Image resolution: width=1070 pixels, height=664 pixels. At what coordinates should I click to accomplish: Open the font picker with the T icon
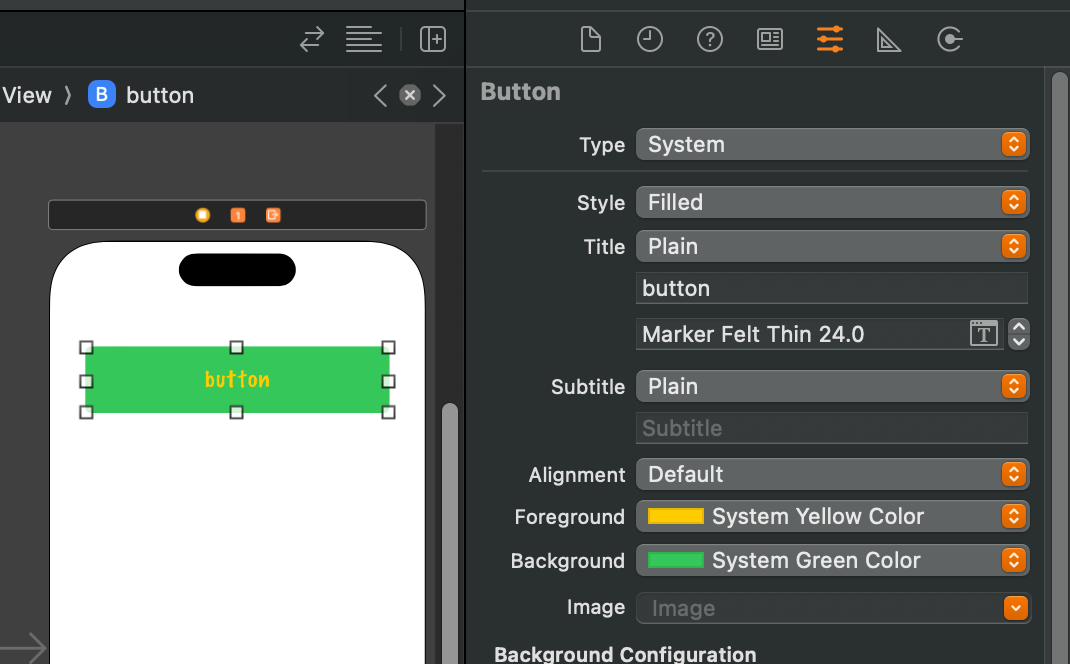(983, 334)
